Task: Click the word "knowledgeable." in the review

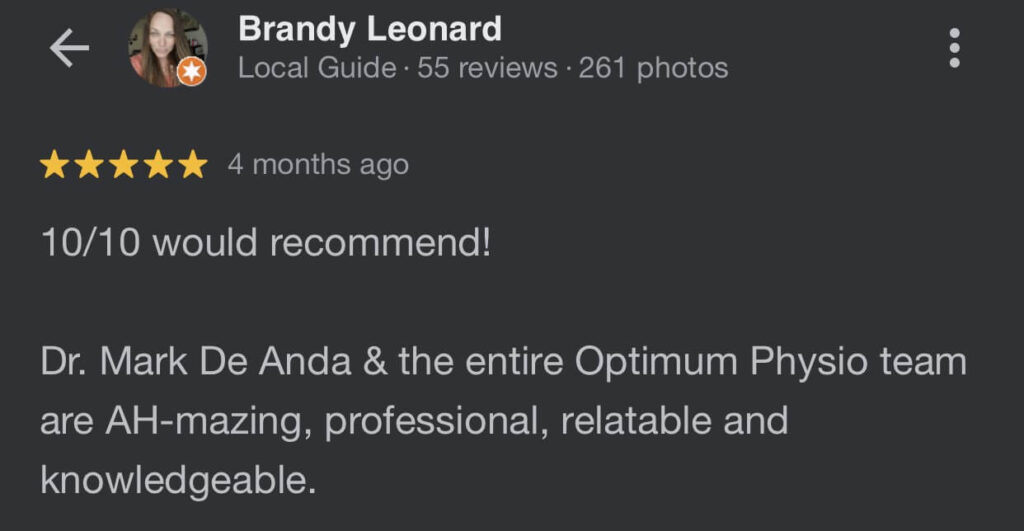Action: coord(178,481)
